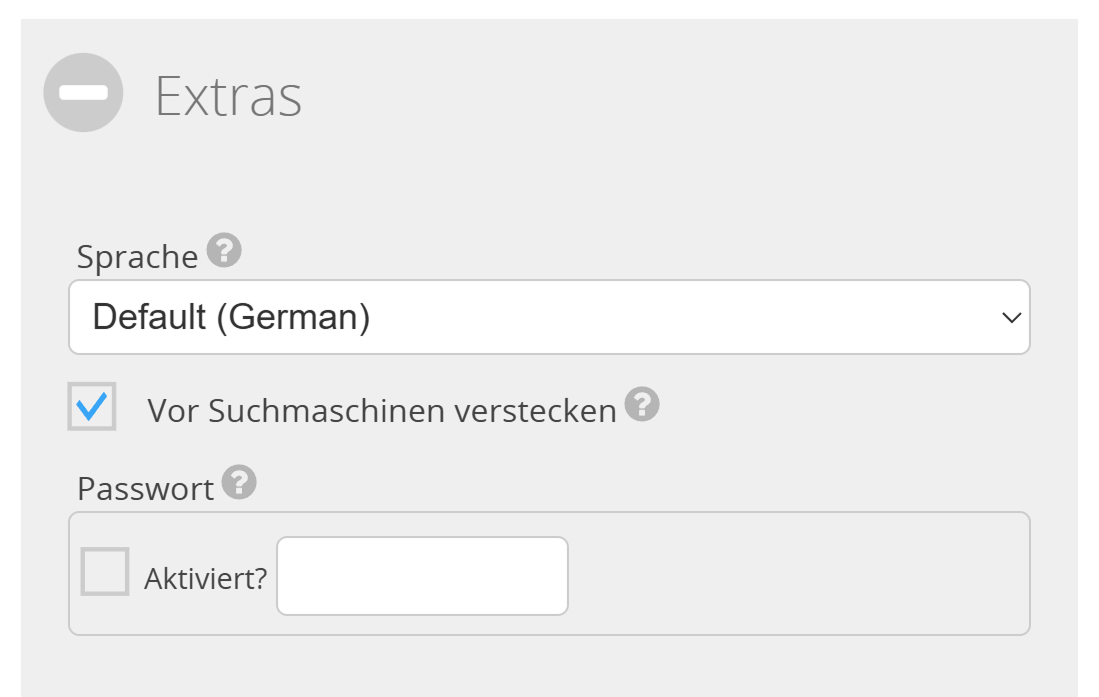Viewport: 1099px width, 697px height.
Task: Select the "Default (German)" value text
Action: [231, 317]
